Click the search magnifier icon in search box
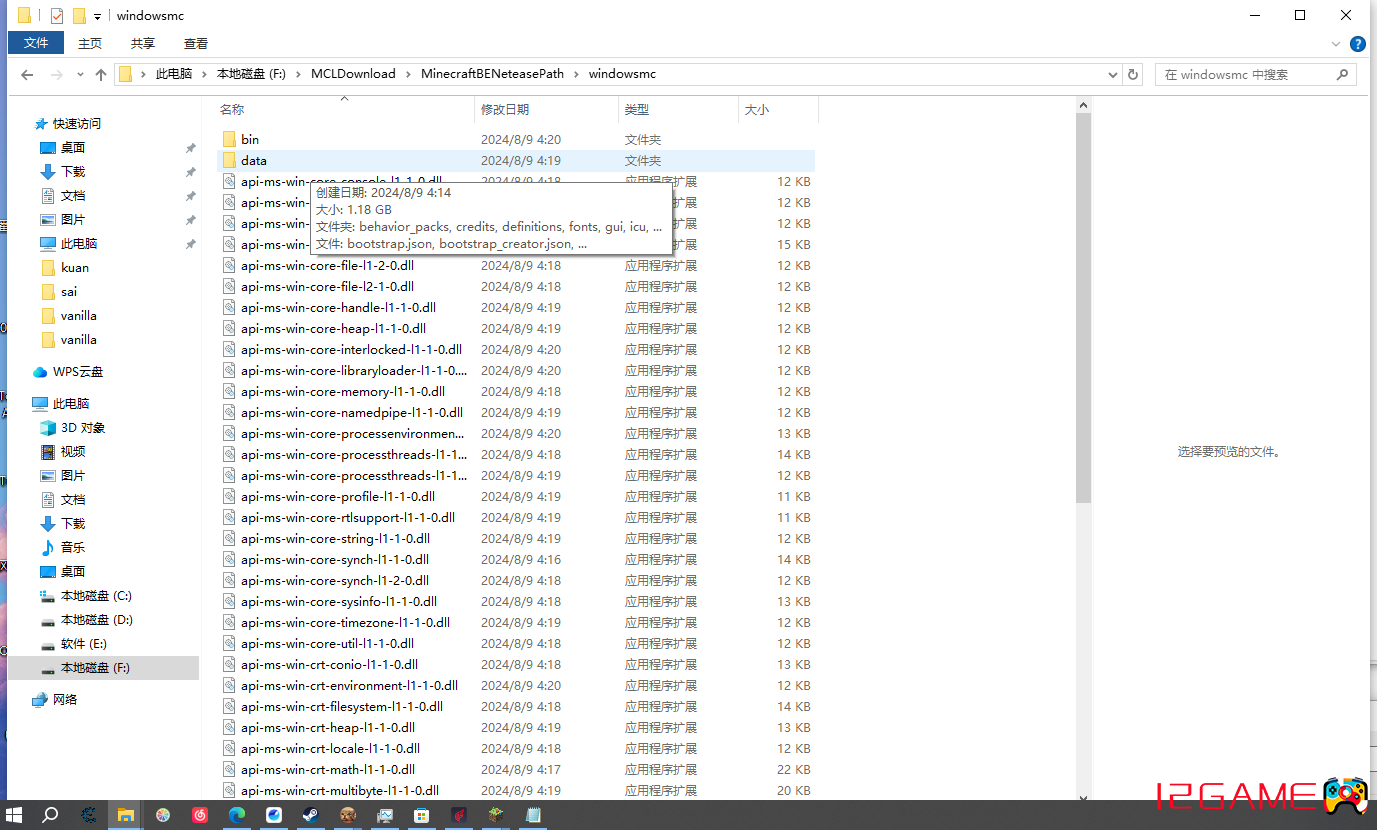Viewport: 1377px width, 830px height. coord(1342,74)
